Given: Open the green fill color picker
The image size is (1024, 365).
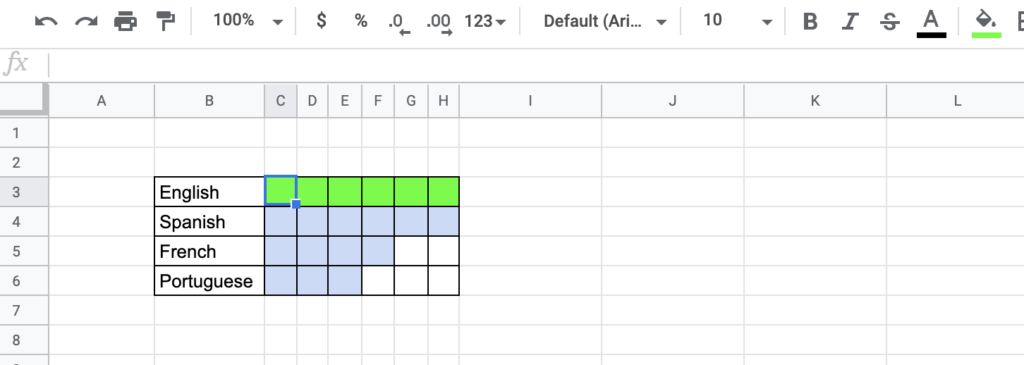Looking at the screenshot, I should (x=986, y=23).
